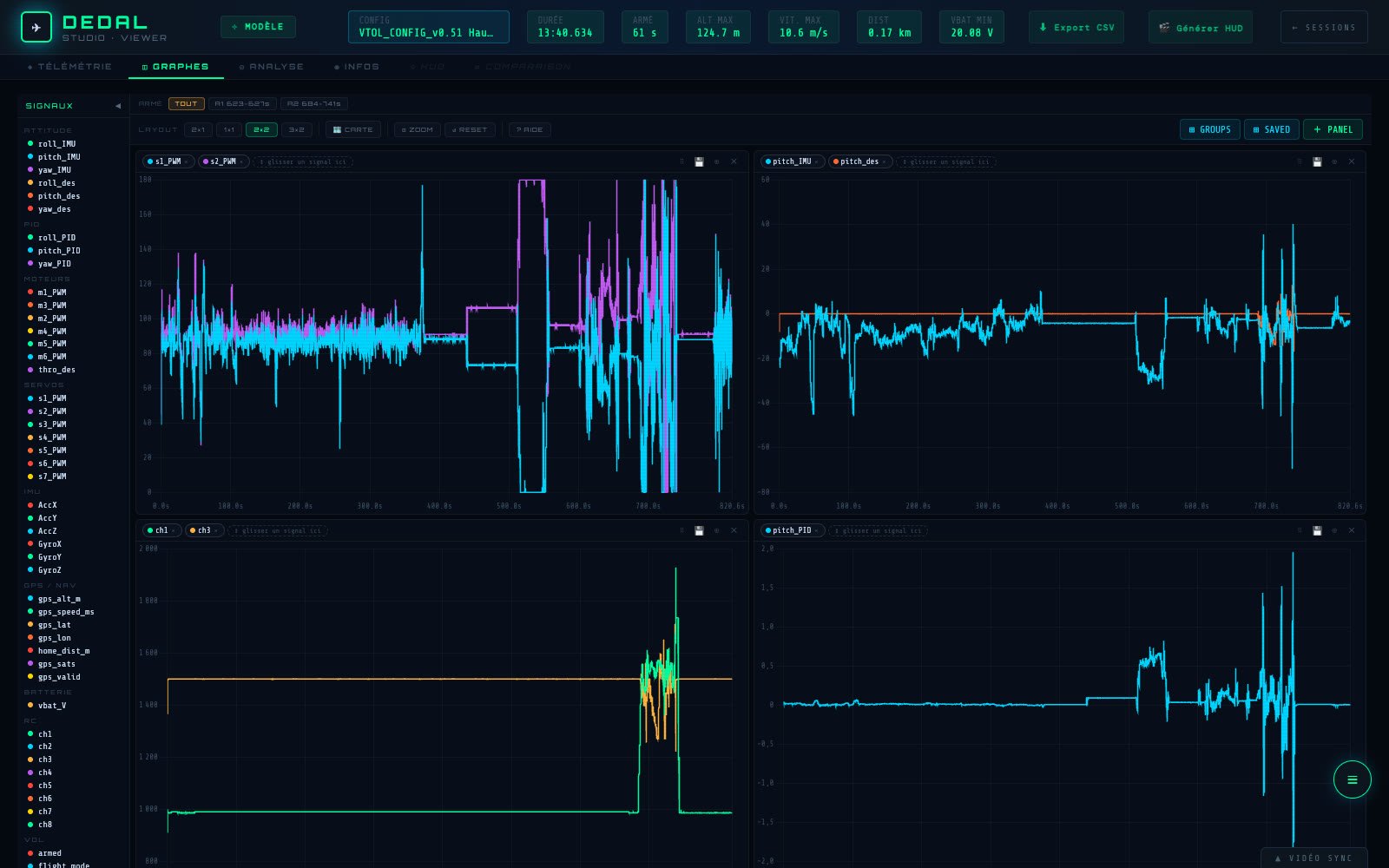
Task: Click the drag handle of the s1_PWM panel
Action: 681,161
